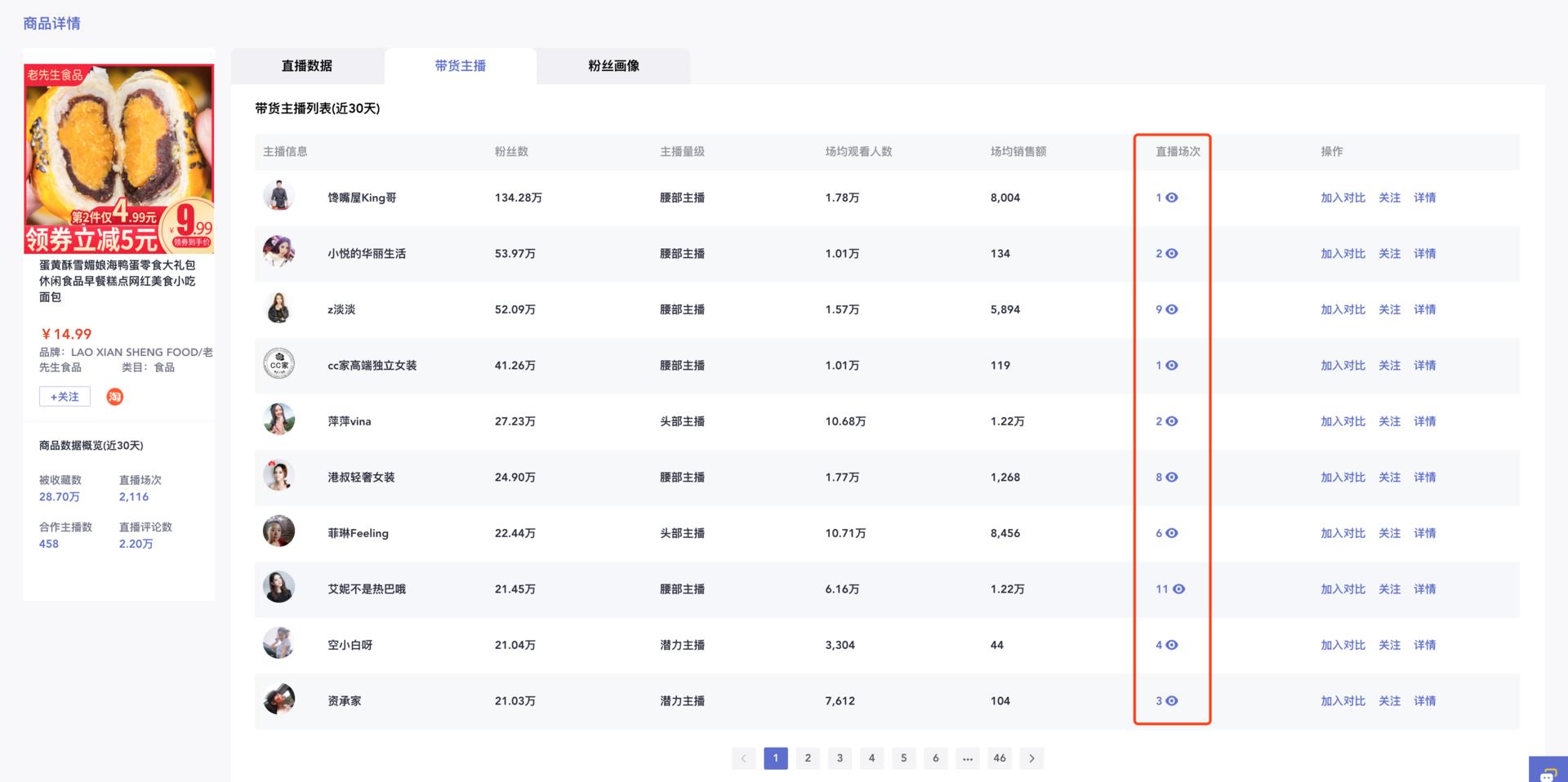Click 场均观看人数 column header
The width and height of the screenshot is (1568, 782).
point(858,152)
